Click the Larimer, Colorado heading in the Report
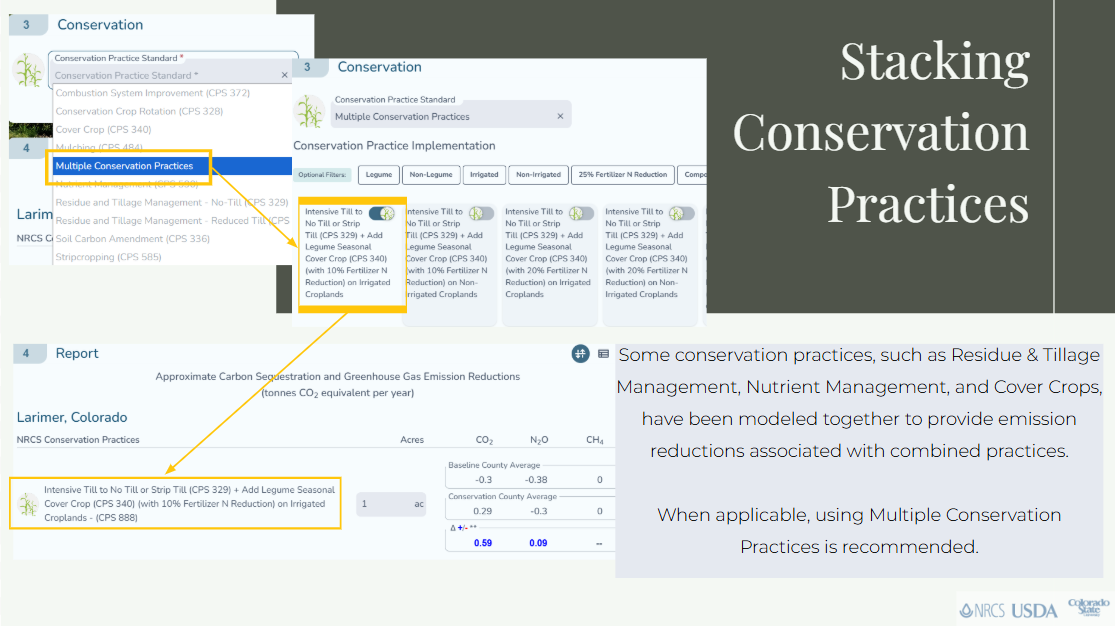1115x626 pixels. pos(72,418)
